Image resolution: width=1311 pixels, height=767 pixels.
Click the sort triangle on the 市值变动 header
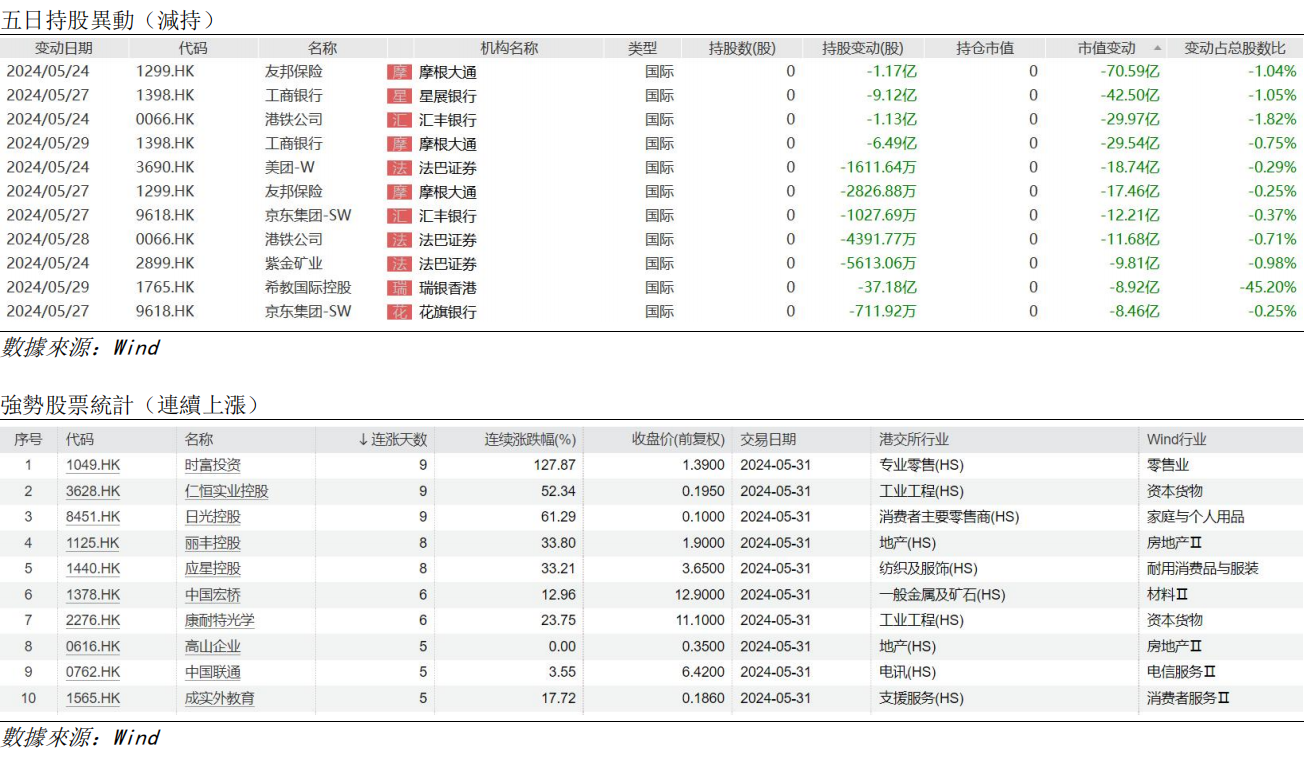point(1158,48)
